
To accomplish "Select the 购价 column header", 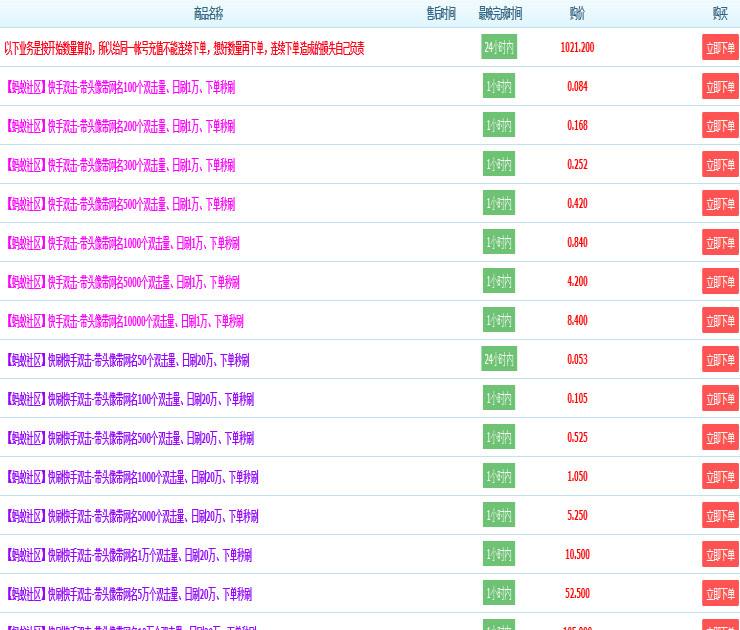I will (x=577, y=14).
